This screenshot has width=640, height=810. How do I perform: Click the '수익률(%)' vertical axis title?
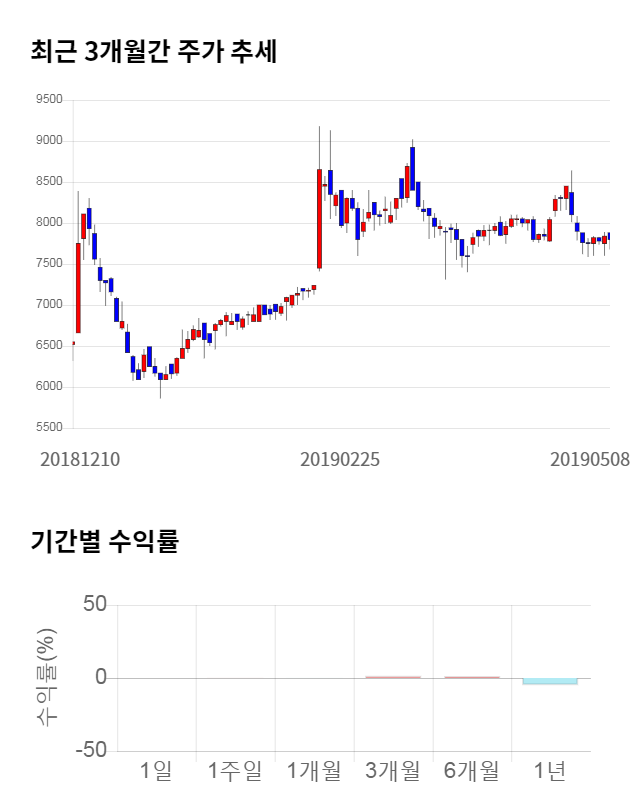[x=47, y=678]
